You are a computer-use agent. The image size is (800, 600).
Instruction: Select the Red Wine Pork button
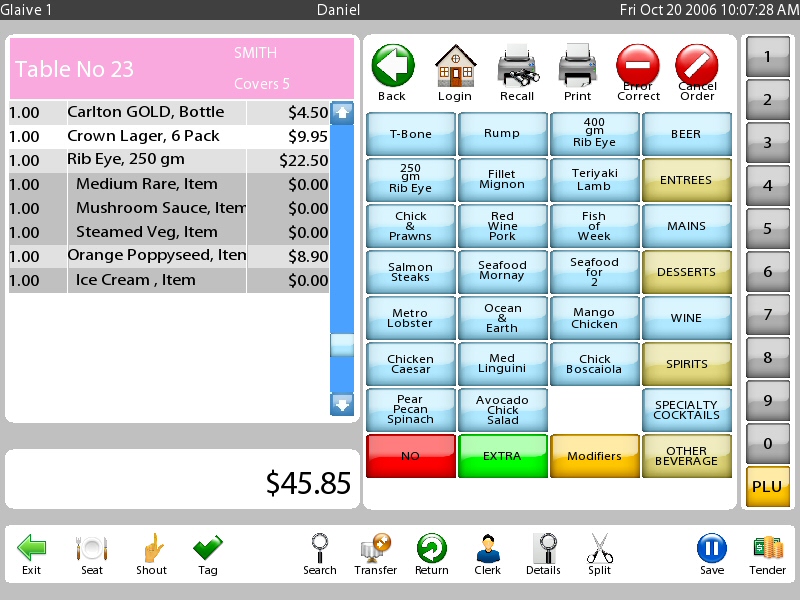click(x=503, y=226)
